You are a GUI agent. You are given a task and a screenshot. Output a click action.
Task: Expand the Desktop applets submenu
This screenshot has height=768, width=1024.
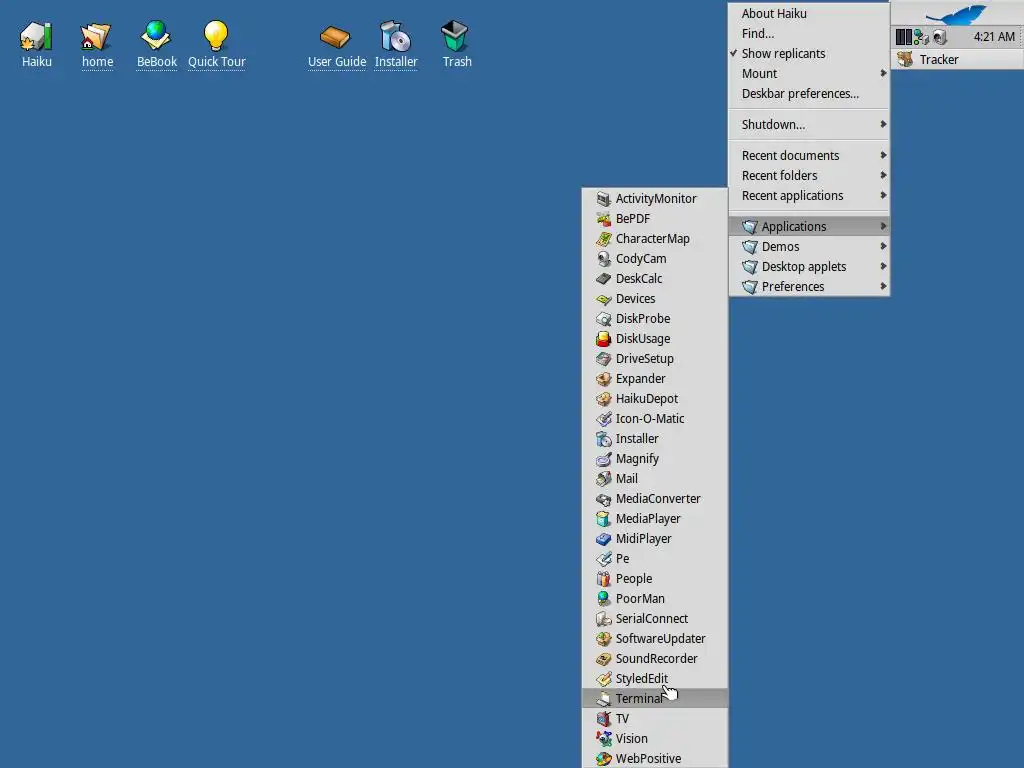[809, 266]
